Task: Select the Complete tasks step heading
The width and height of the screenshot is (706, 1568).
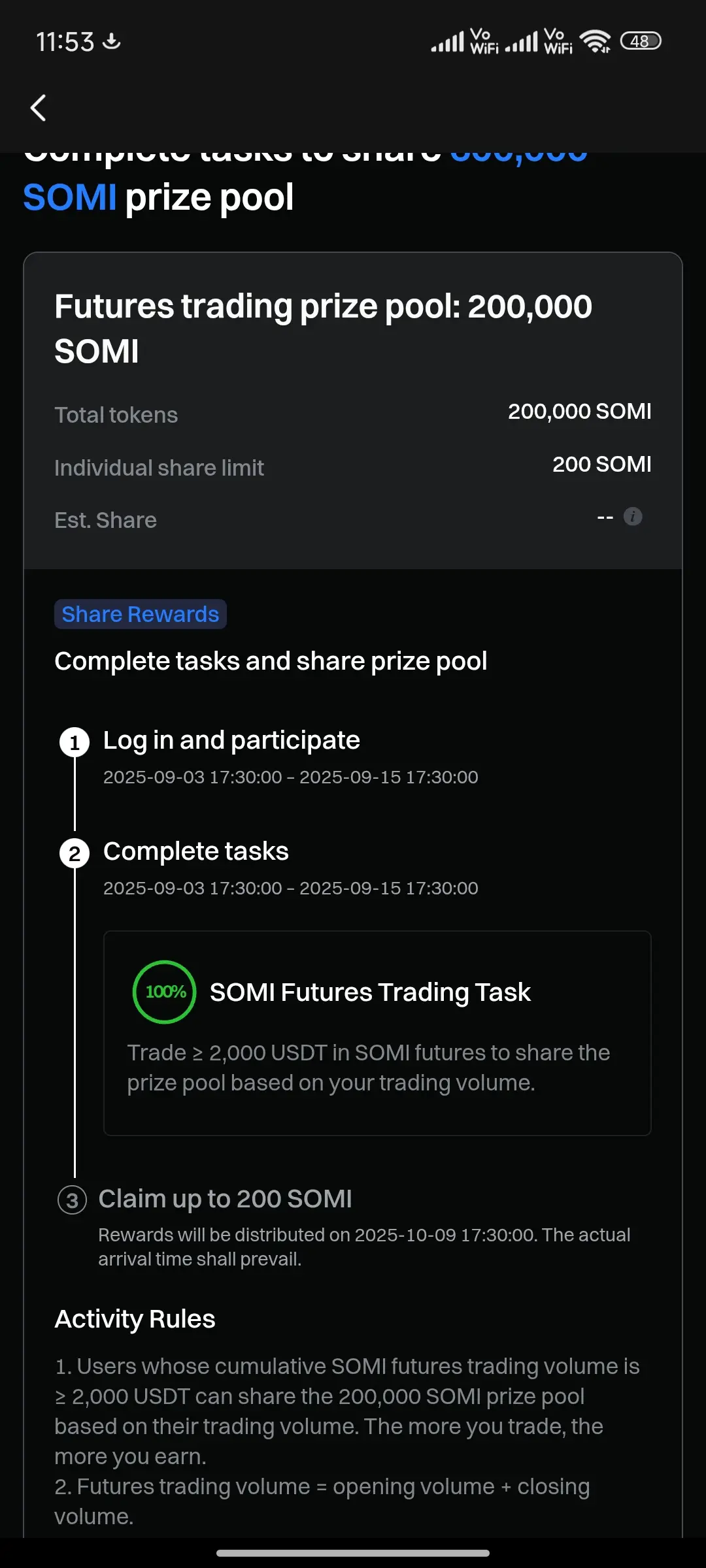Action: [196, 851]
